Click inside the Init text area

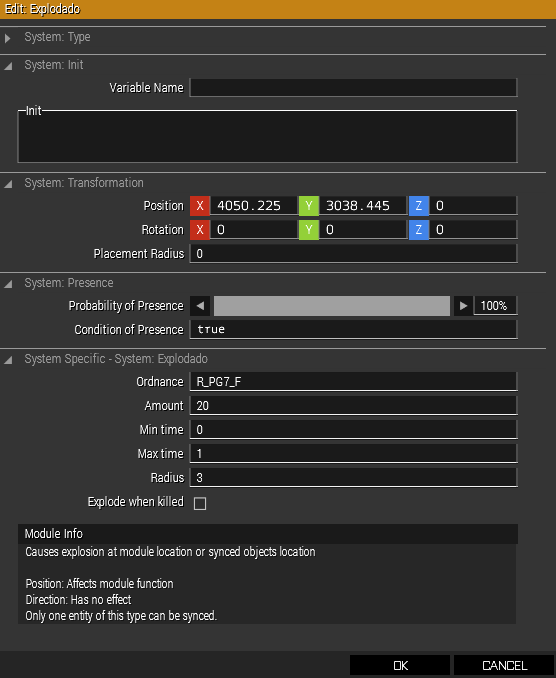tap(267, 136)
